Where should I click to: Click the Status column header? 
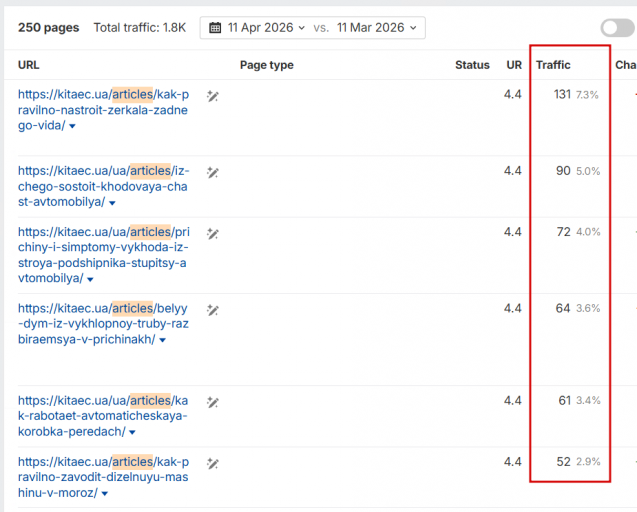click(x=472, y=65)
